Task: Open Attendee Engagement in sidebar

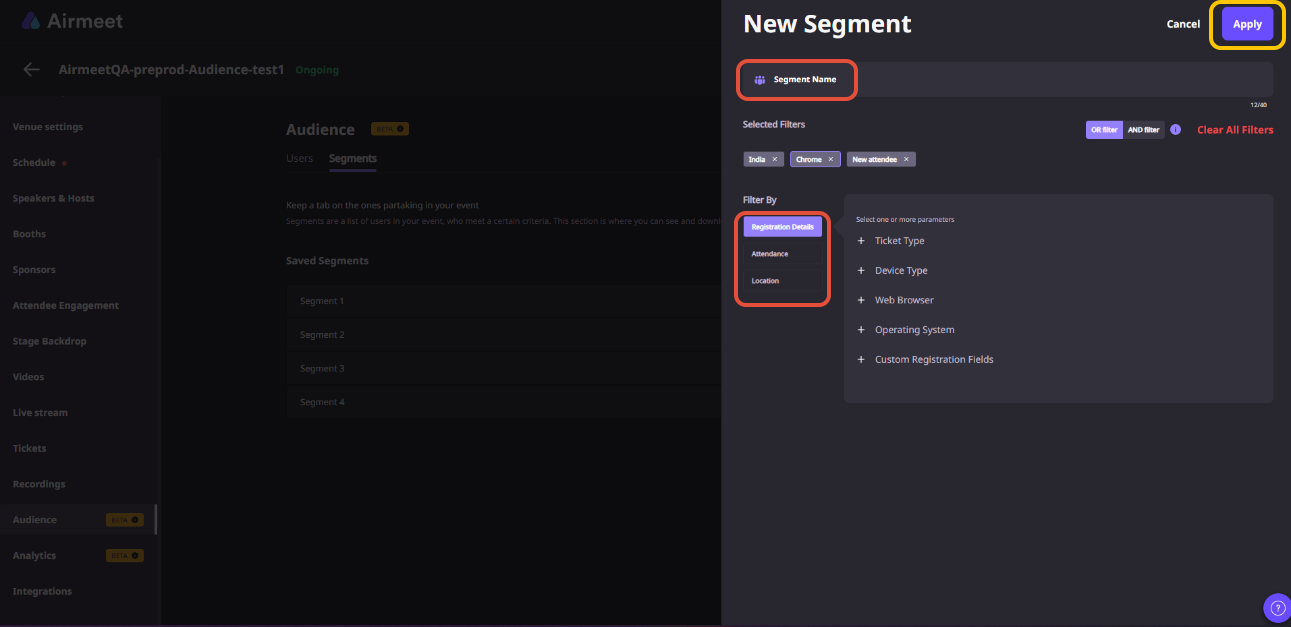Action: (65, 306)
